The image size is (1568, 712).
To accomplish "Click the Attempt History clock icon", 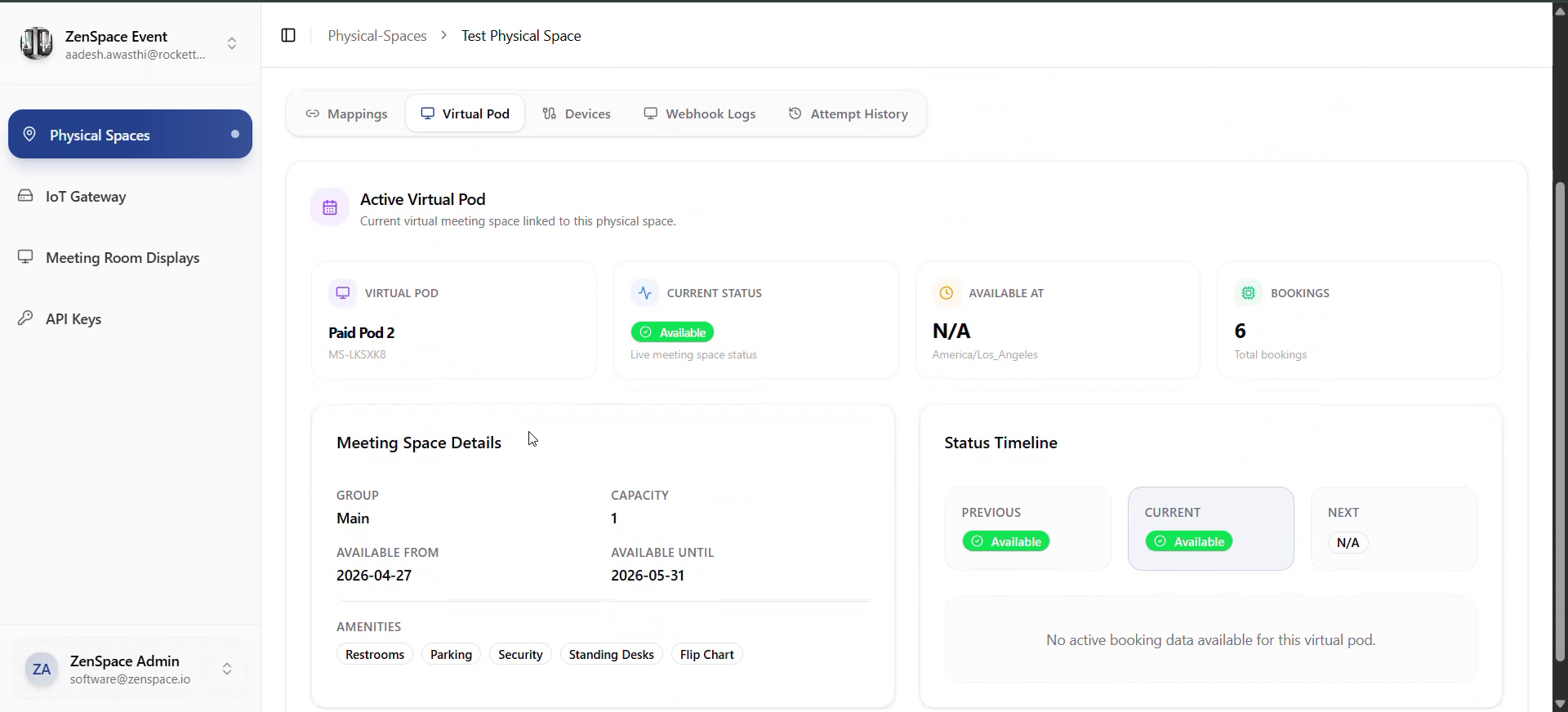I will pos(795,113).
